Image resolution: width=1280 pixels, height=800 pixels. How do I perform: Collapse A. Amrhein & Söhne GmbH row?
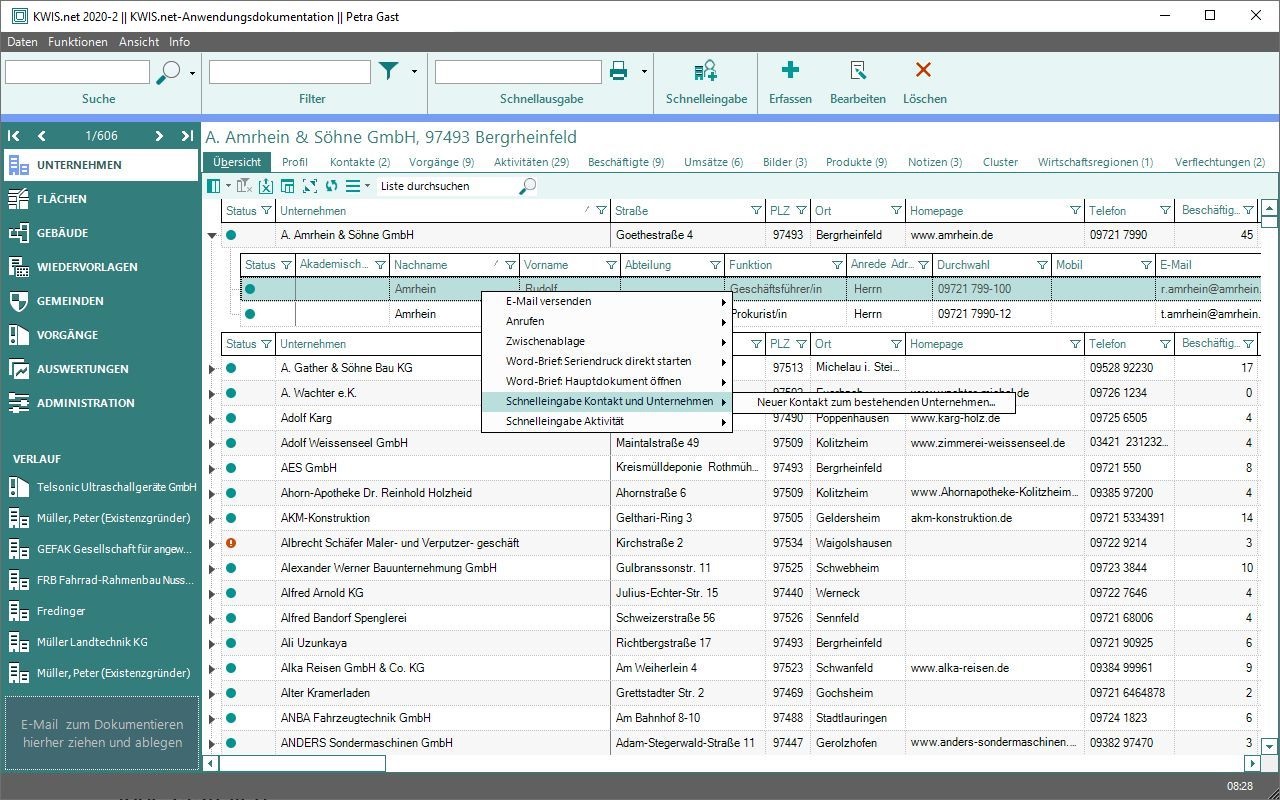(212, 236)
